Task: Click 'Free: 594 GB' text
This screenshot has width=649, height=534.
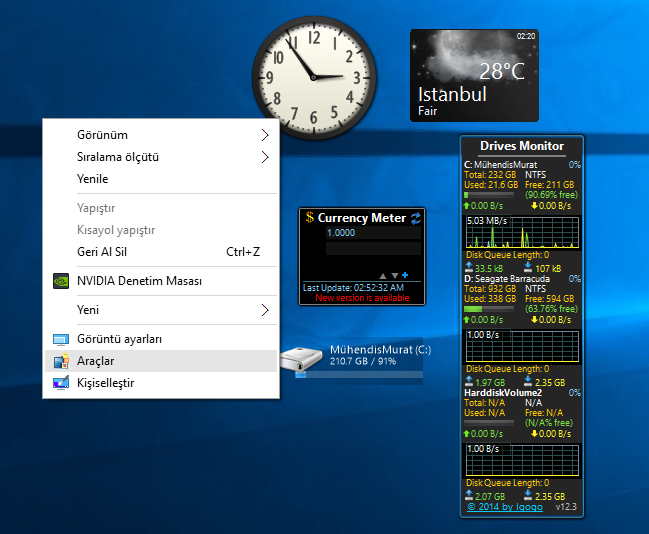Action: [549, 299]
